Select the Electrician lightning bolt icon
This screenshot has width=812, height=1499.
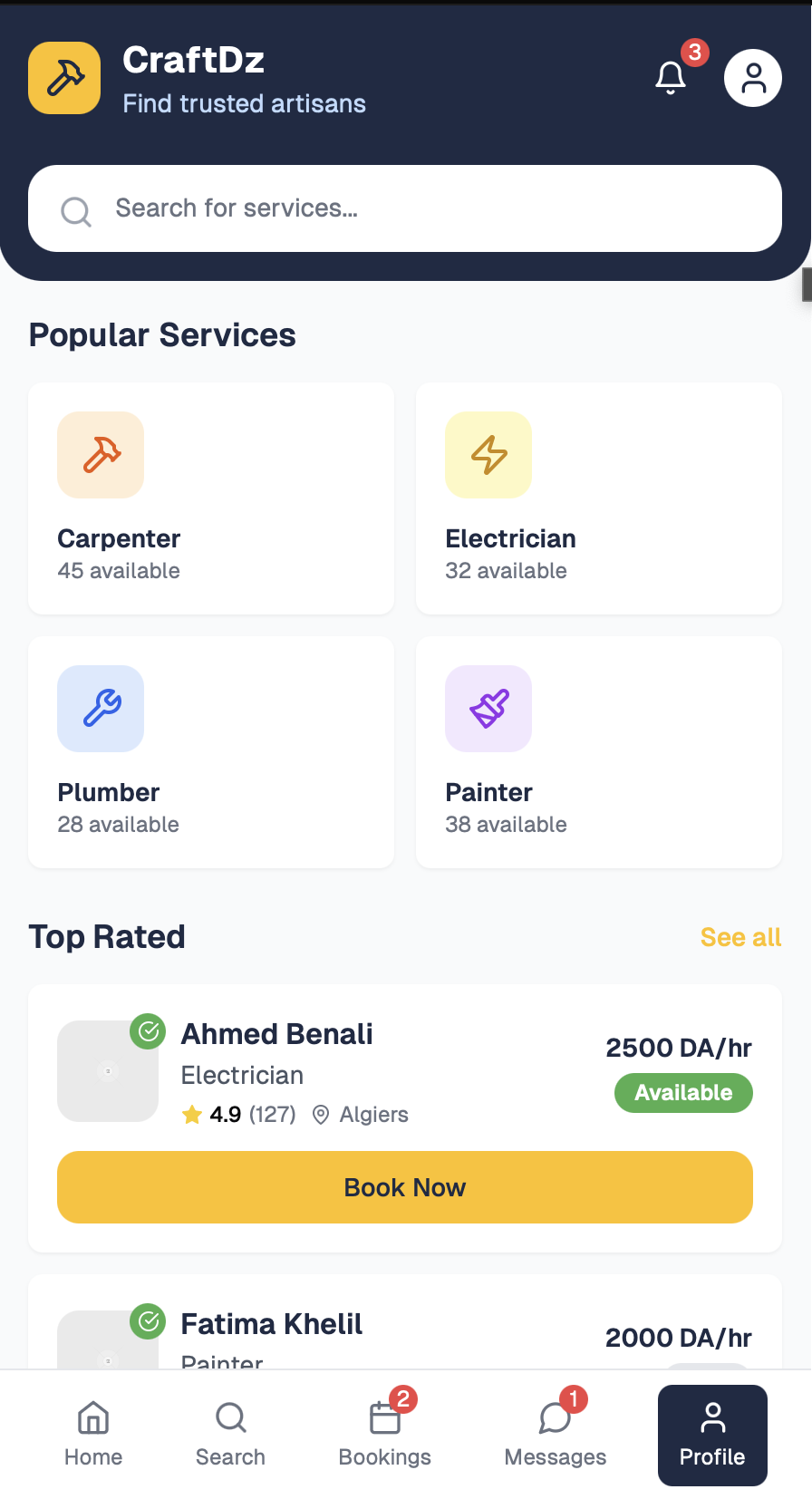[x=488, y=455]
